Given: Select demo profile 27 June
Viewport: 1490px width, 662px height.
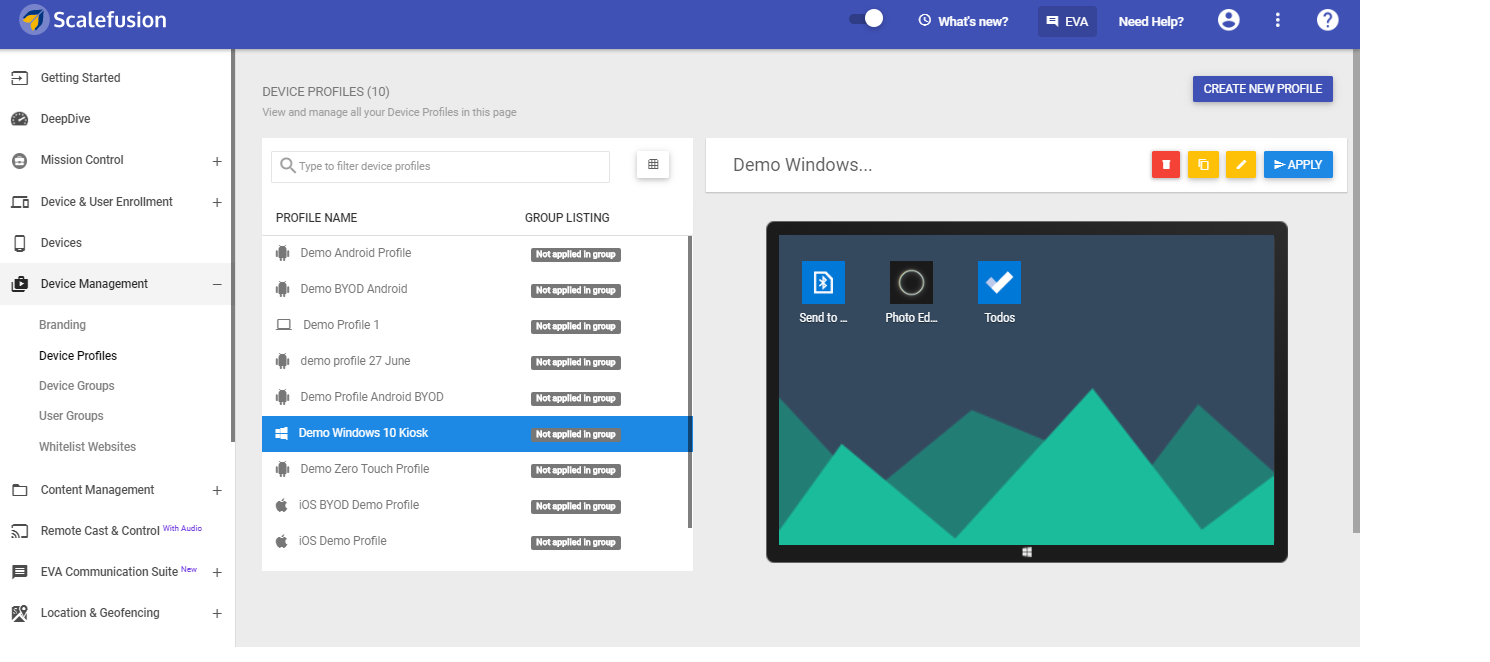Looking at the screenshot, I should [475, 362].
